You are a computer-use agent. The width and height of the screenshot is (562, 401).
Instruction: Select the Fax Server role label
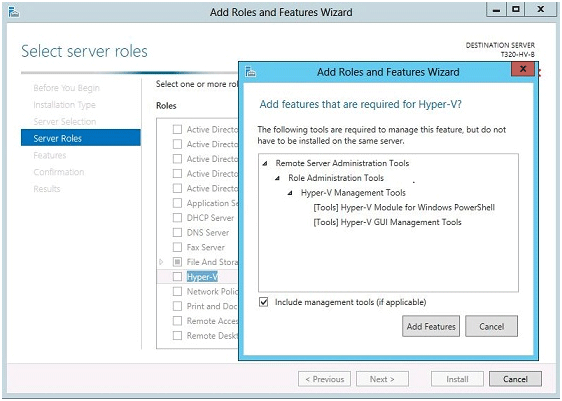click(206, 247)
